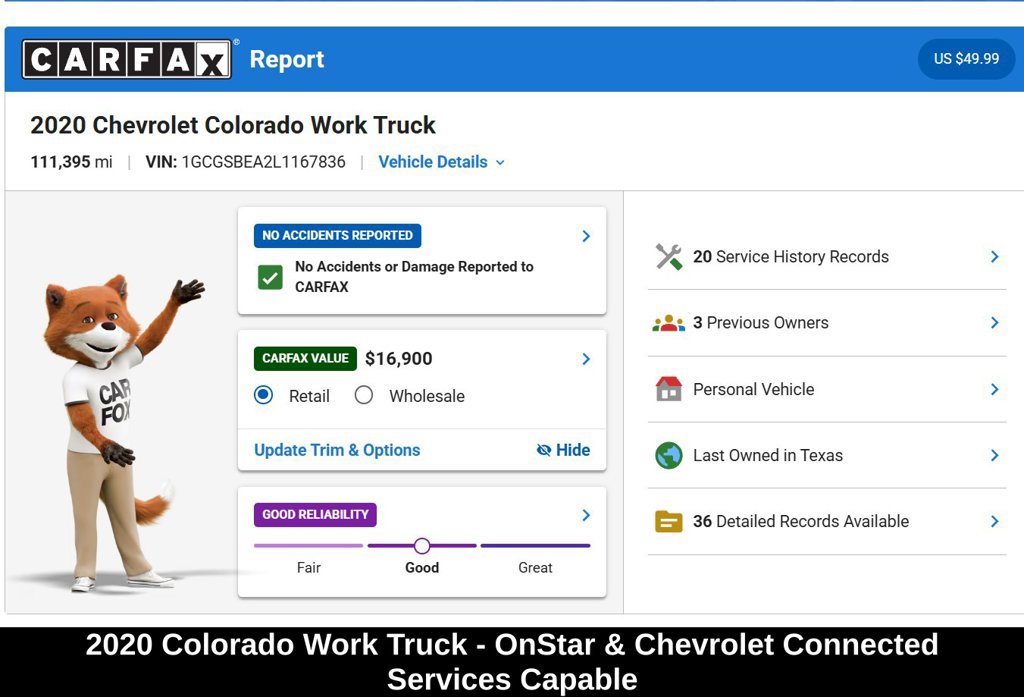Click the 3 Previous Owners text
This screenshot has height=697, width=1024.
click(x=761, y=323)
